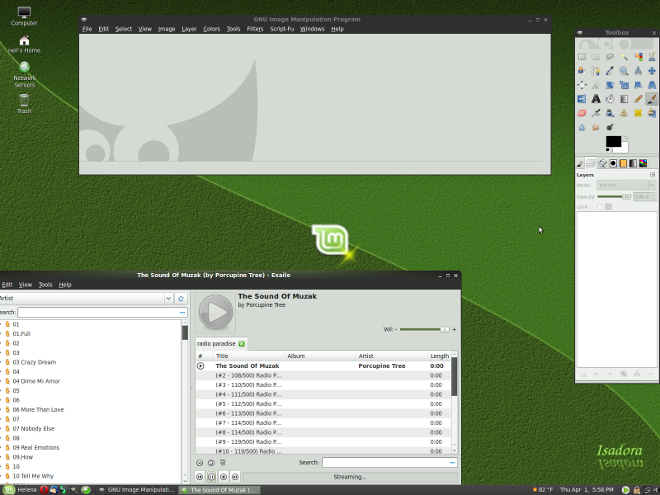
Task: Select the Perspective Clone tool
Action: (652, 113)
